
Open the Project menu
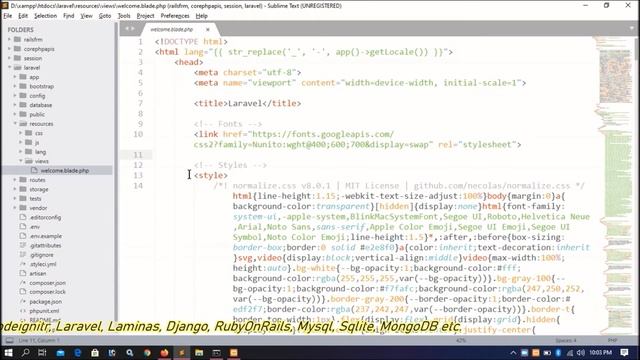pos(145,16)
